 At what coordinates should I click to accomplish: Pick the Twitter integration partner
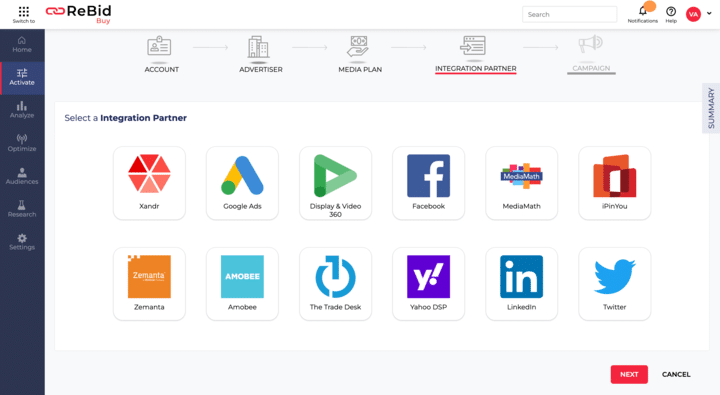(x=615, y=283)
